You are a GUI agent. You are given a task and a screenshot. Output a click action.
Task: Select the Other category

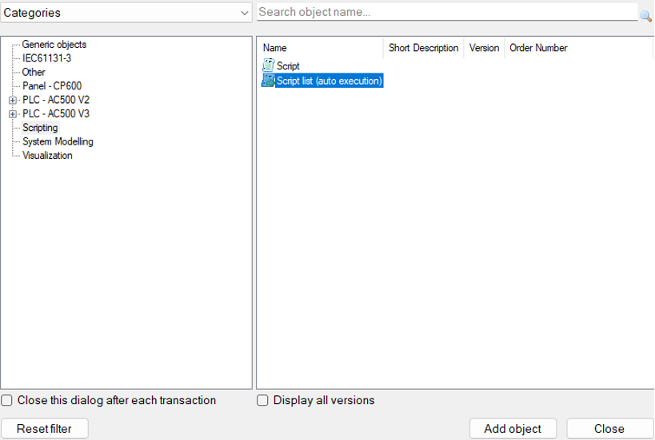tap(34, 72)
